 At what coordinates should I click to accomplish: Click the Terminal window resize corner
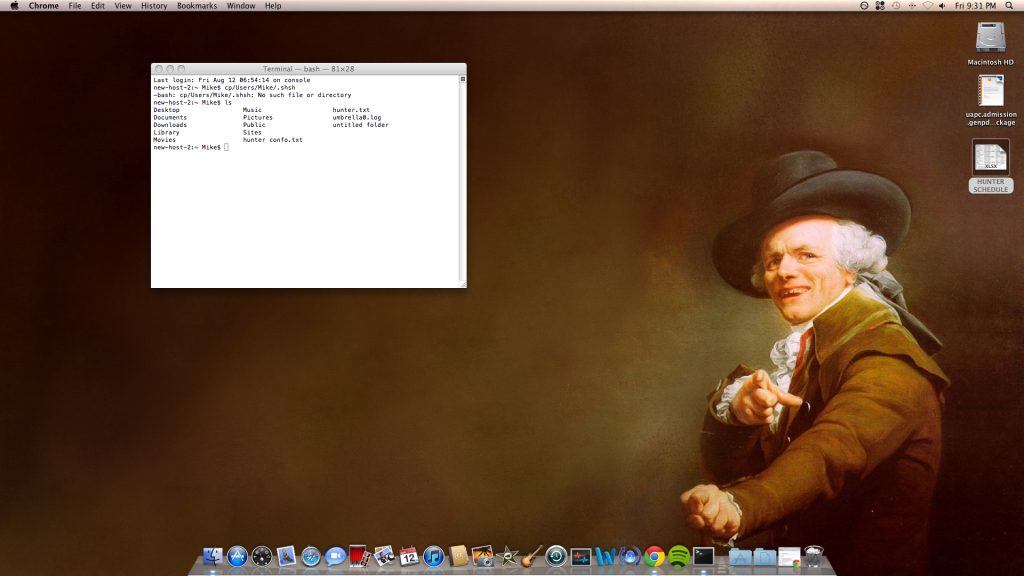point(462,283)
